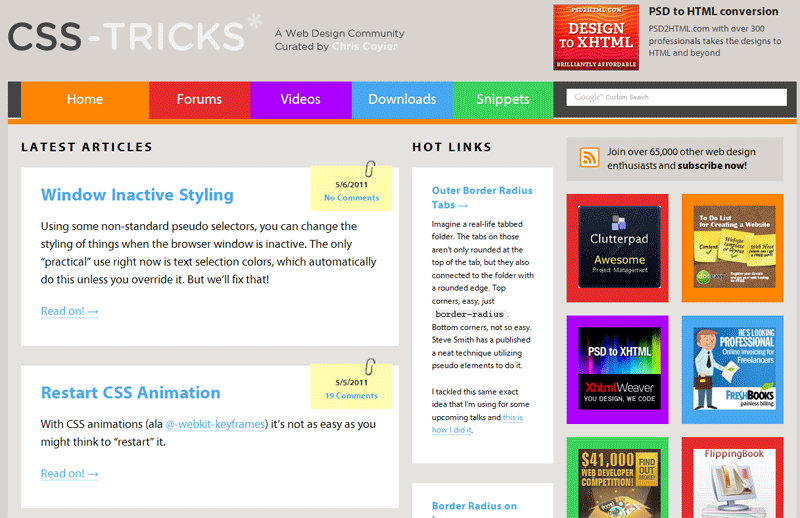Open the Outer Border Radius Tabs link

[x=482, y=197]
